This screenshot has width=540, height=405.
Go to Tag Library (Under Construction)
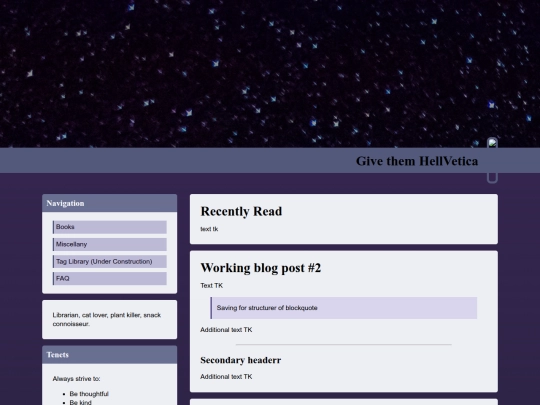(110, 261)
